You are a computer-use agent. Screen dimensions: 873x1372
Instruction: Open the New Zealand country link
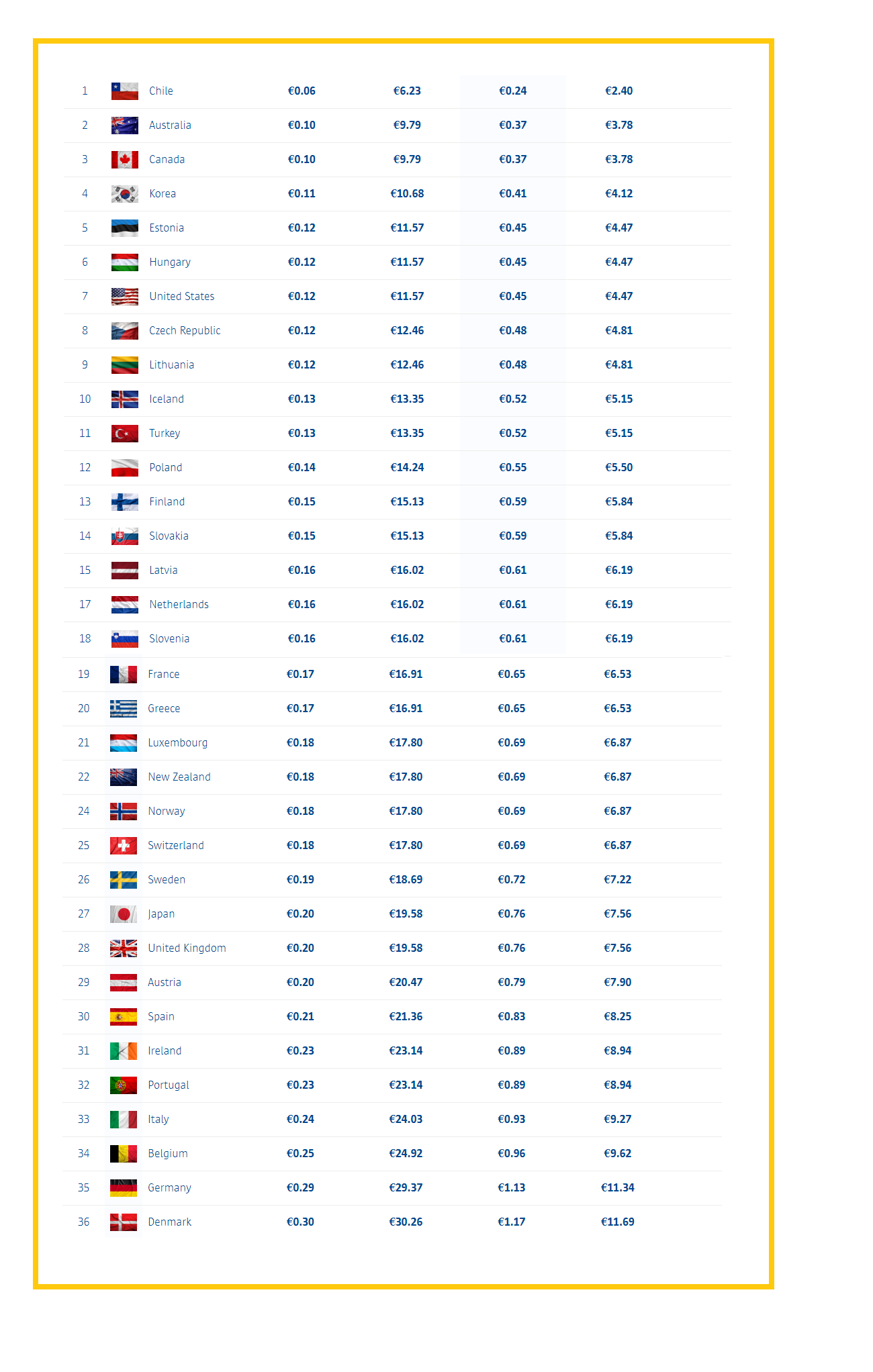click(x=179, y=777)
